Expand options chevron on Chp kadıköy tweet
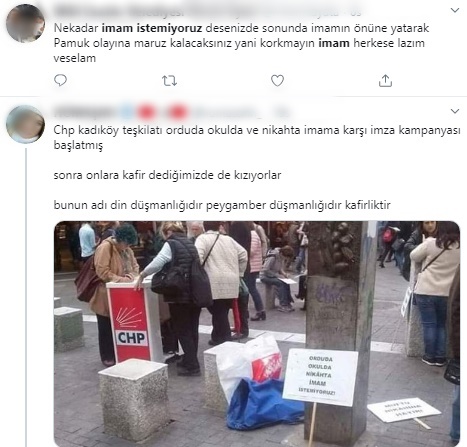467x447 pixels. [x=455, y=111]
